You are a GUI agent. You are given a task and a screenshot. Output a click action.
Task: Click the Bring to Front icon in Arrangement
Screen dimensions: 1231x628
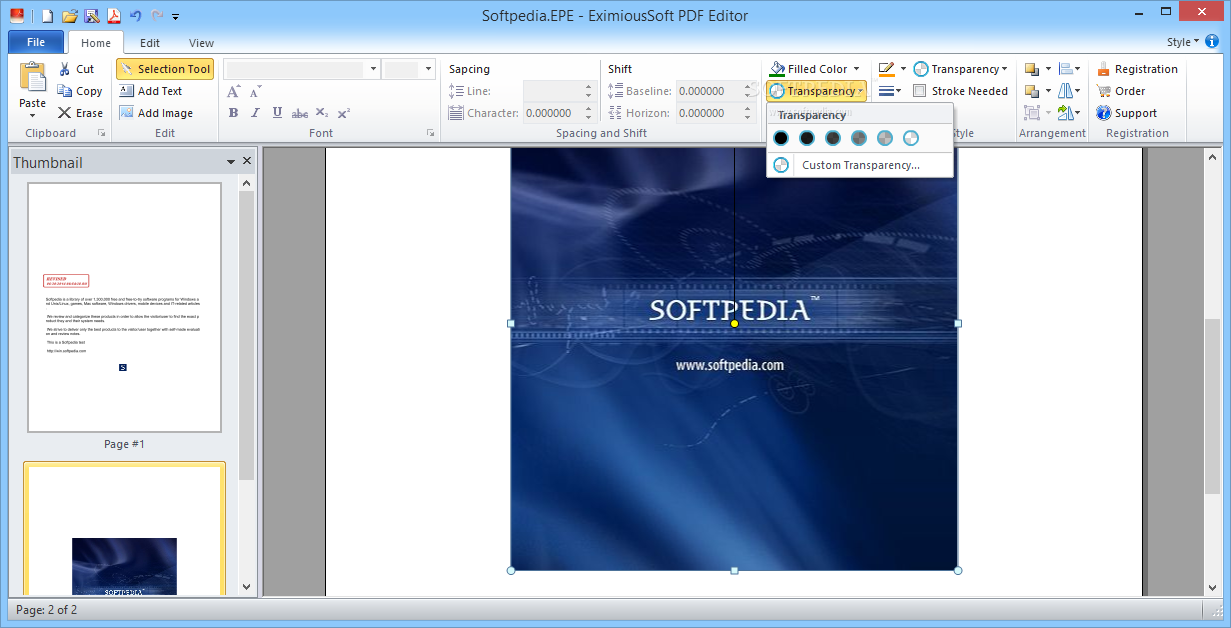1032,69
